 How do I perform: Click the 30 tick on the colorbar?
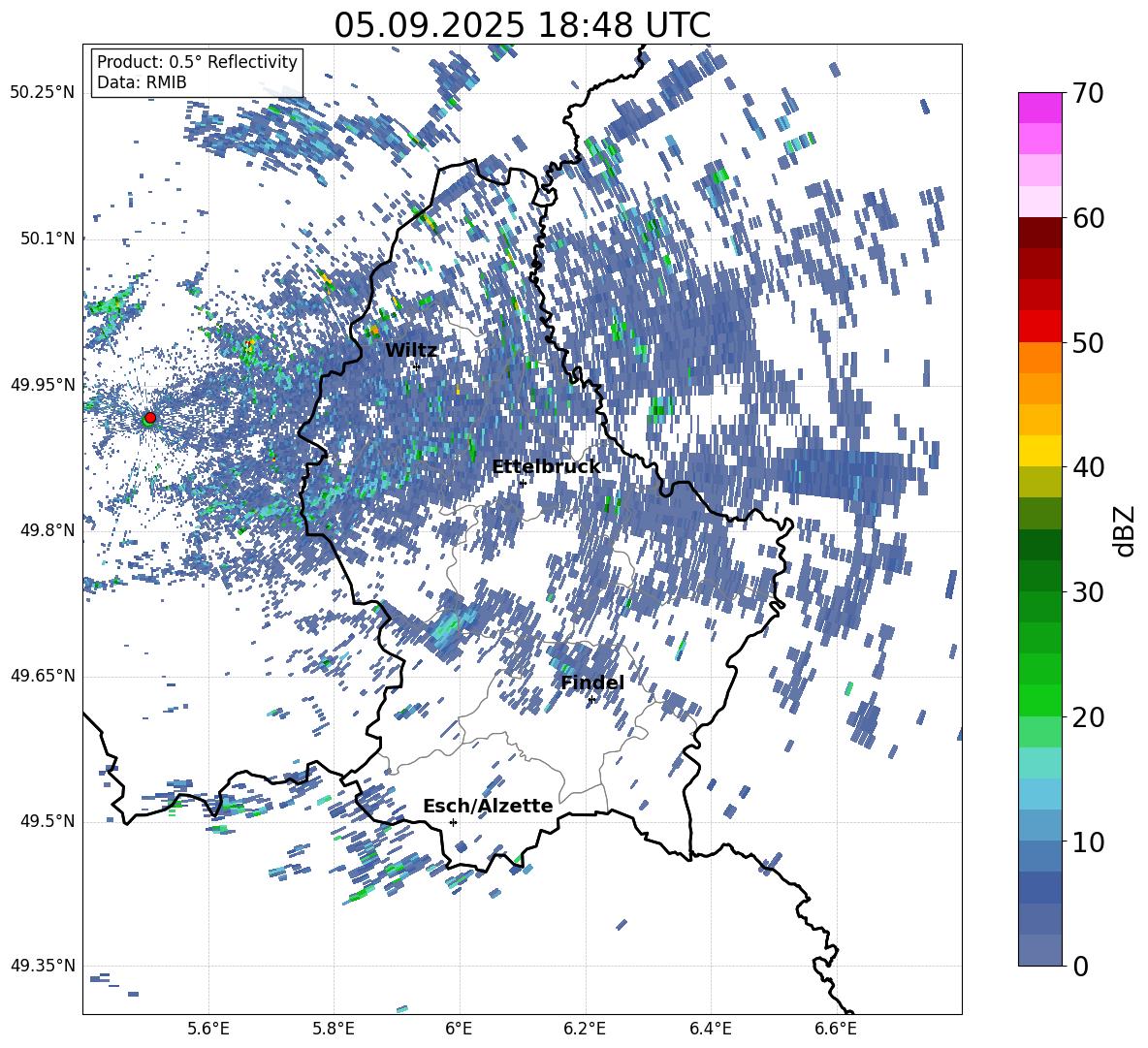[x=1088, y=592]
